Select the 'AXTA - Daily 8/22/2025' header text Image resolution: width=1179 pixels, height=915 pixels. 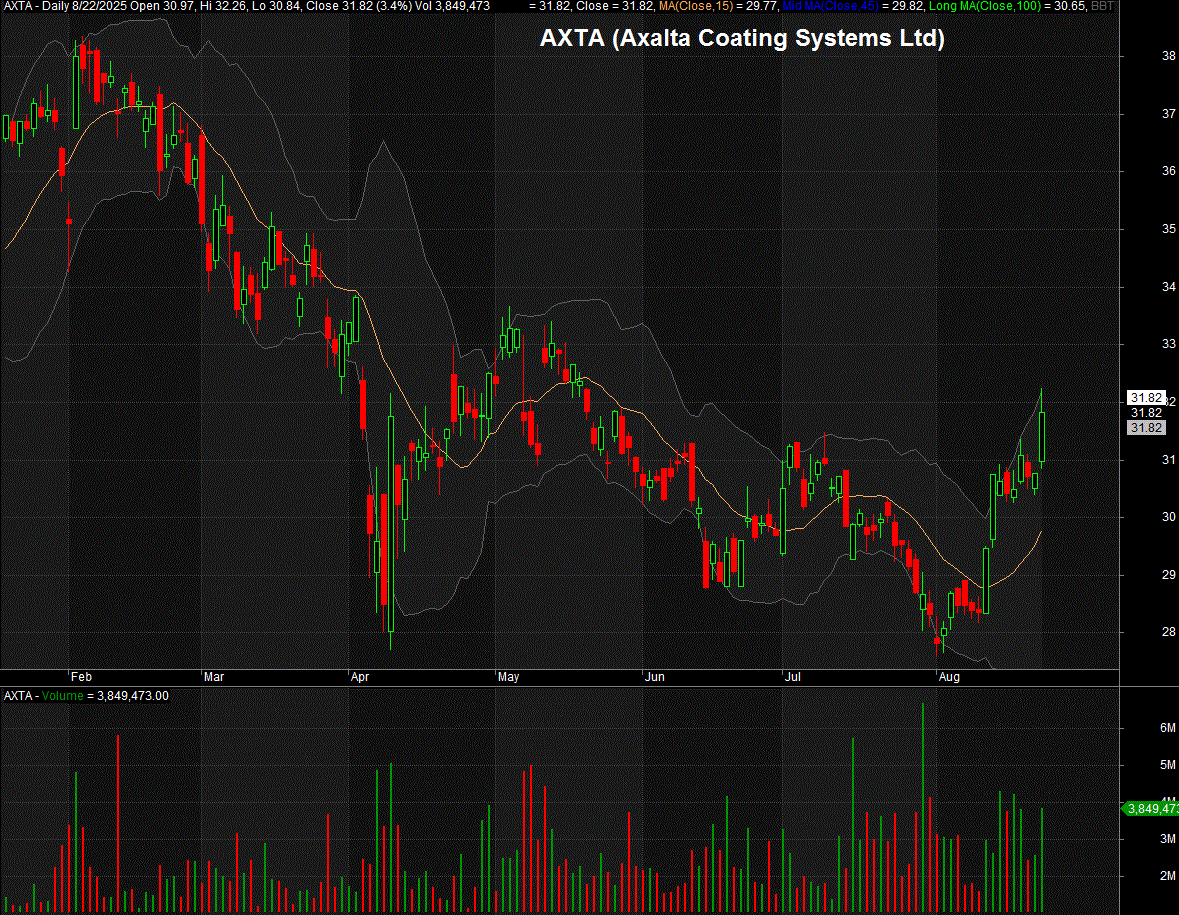(65, 6)
